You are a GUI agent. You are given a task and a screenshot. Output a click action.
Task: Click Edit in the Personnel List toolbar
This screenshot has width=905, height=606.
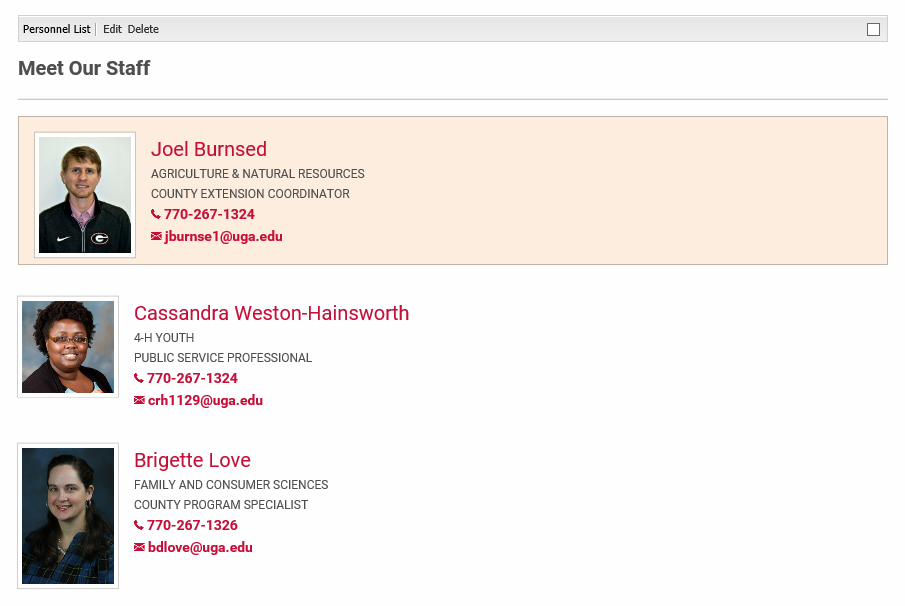[112, 29]
